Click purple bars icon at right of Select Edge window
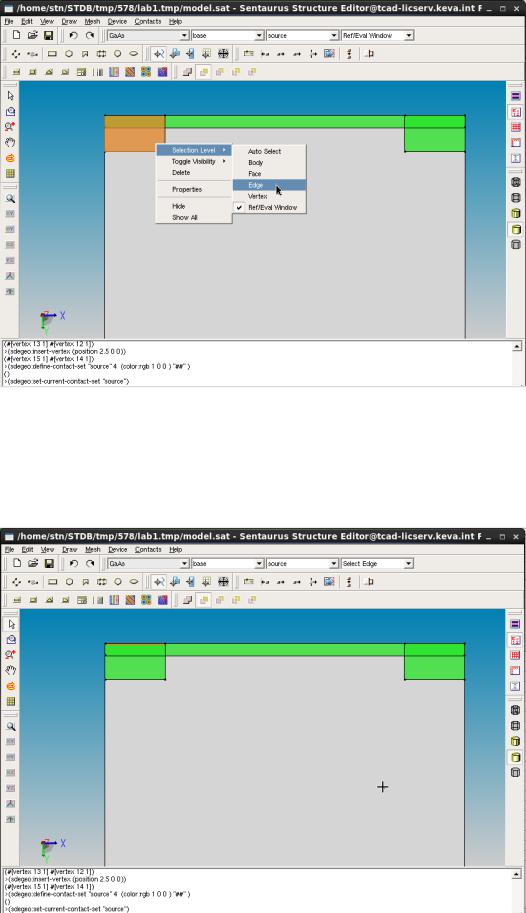Screen dimensions: 526x913 point(516,624)
